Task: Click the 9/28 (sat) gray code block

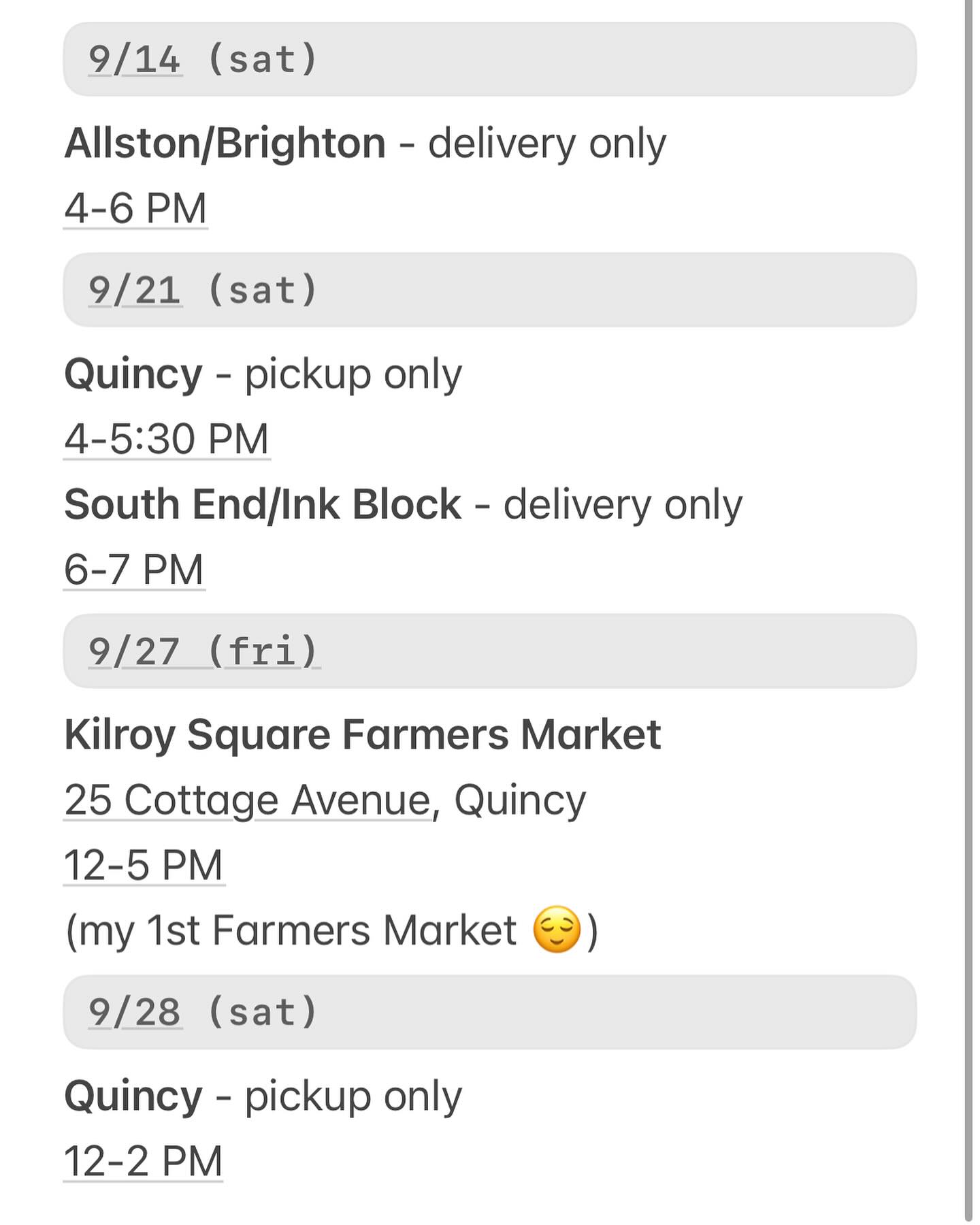Action: (489, 1012)
